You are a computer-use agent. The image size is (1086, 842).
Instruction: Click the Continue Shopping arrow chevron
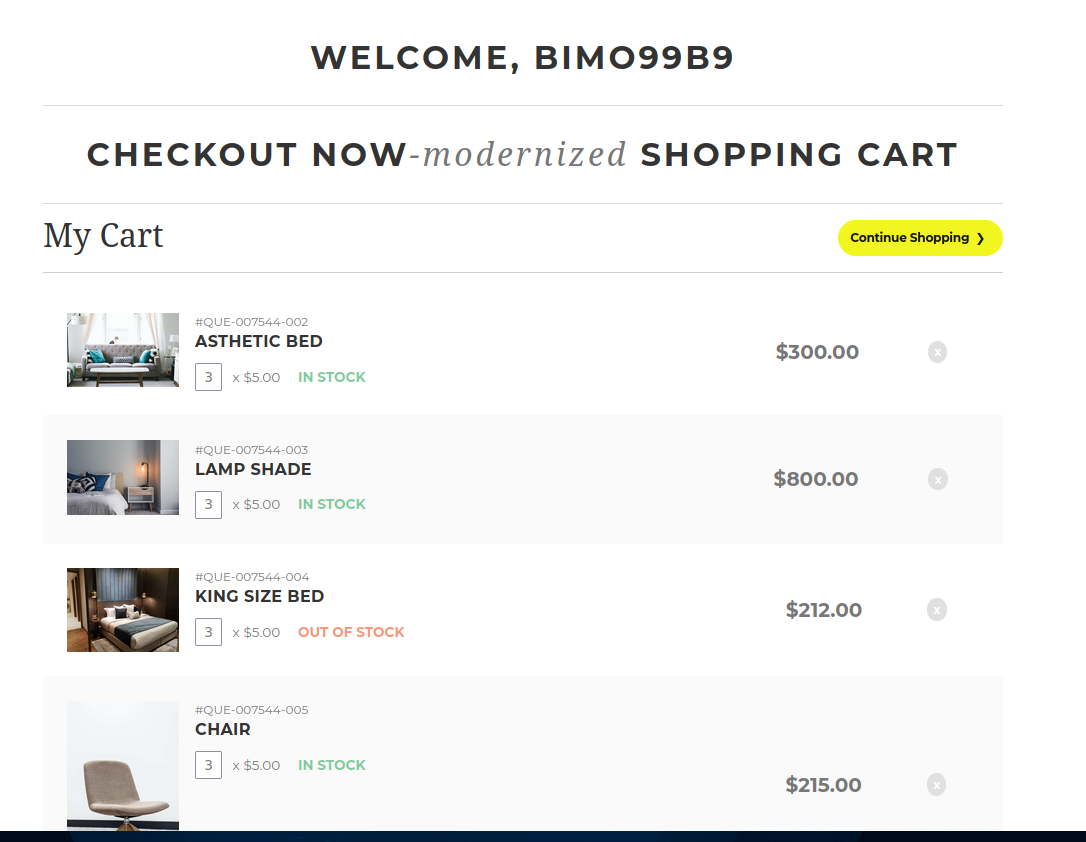coord(981,238)
